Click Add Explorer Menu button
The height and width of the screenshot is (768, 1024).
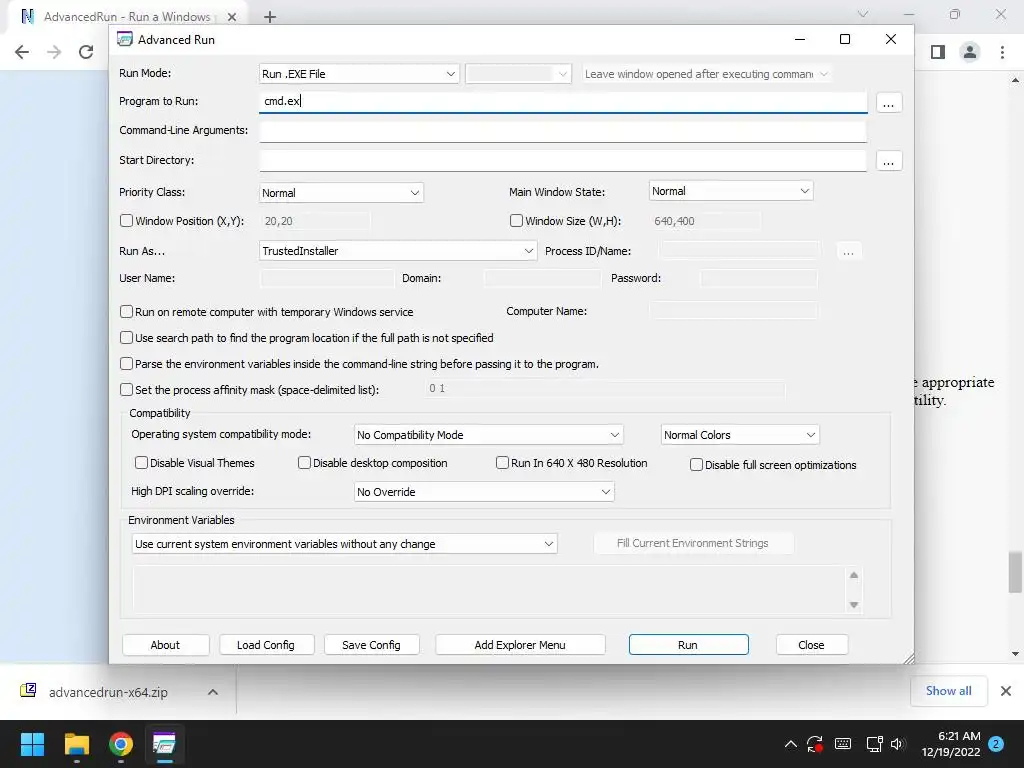[520, 645]
